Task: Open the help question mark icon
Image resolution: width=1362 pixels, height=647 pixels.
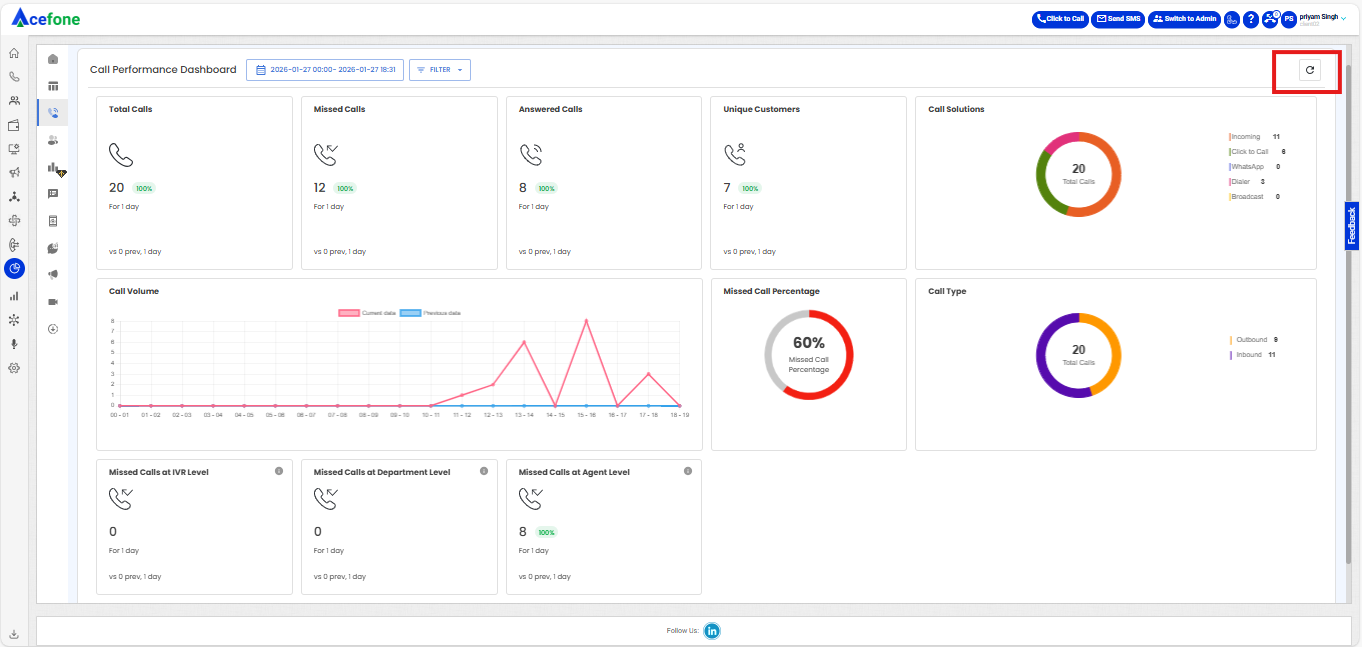Action: tap(1250, 19)
